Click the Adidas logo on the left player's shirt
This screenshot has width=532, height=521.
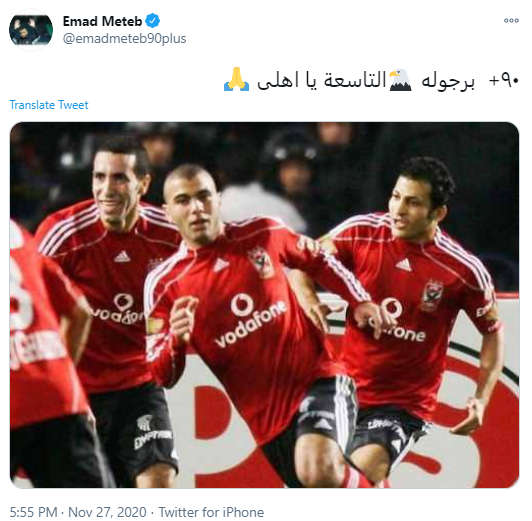pyautogui.click(x=122, y=256)
